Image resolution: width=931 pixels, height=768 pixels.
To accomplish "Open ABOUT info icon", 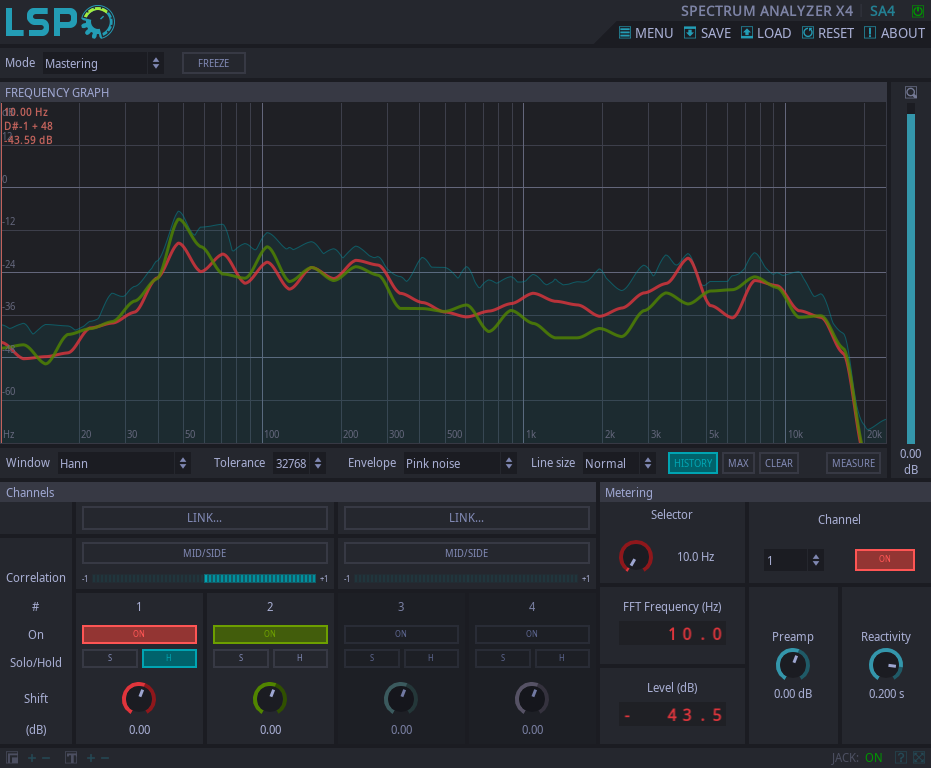I will [x=870, y=33].
